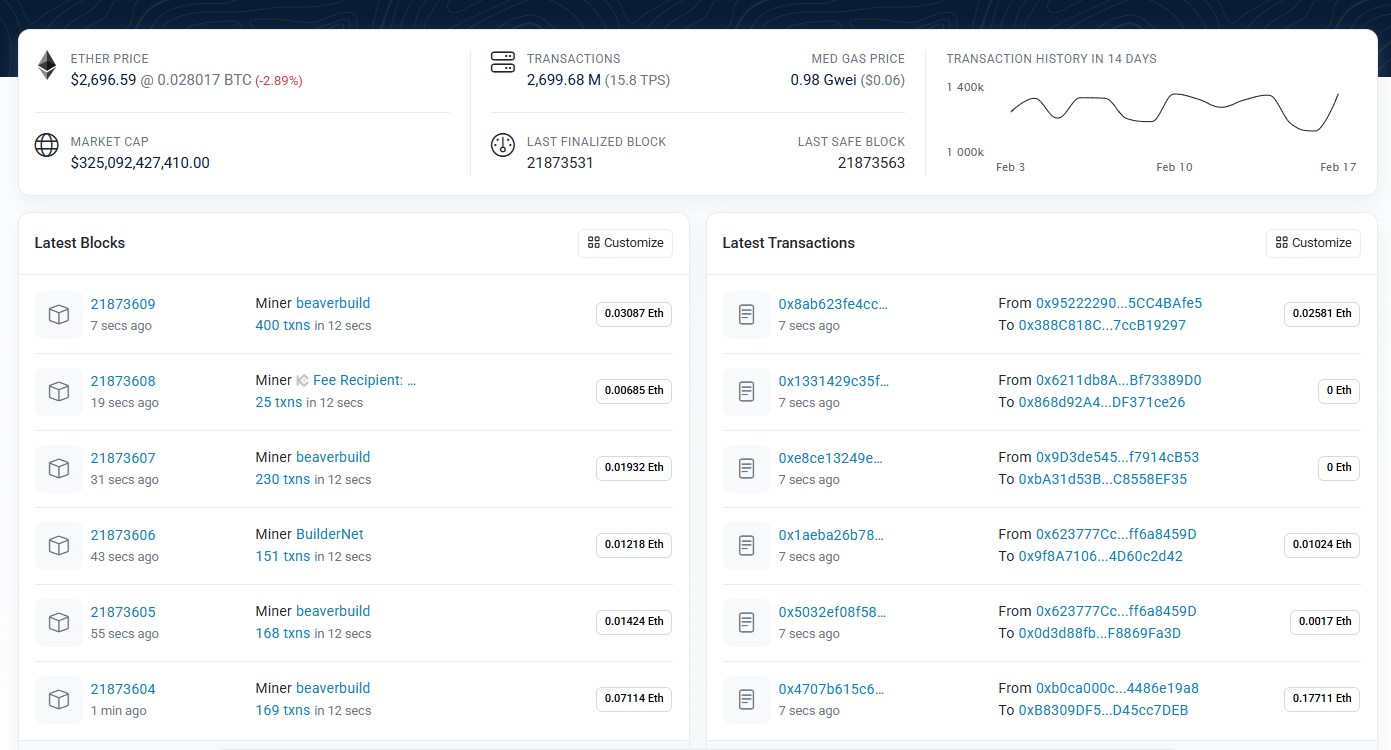Open transaction 0x1331429c35f
The height and width of the screenshot is (750, 1391).
(833, 381)
